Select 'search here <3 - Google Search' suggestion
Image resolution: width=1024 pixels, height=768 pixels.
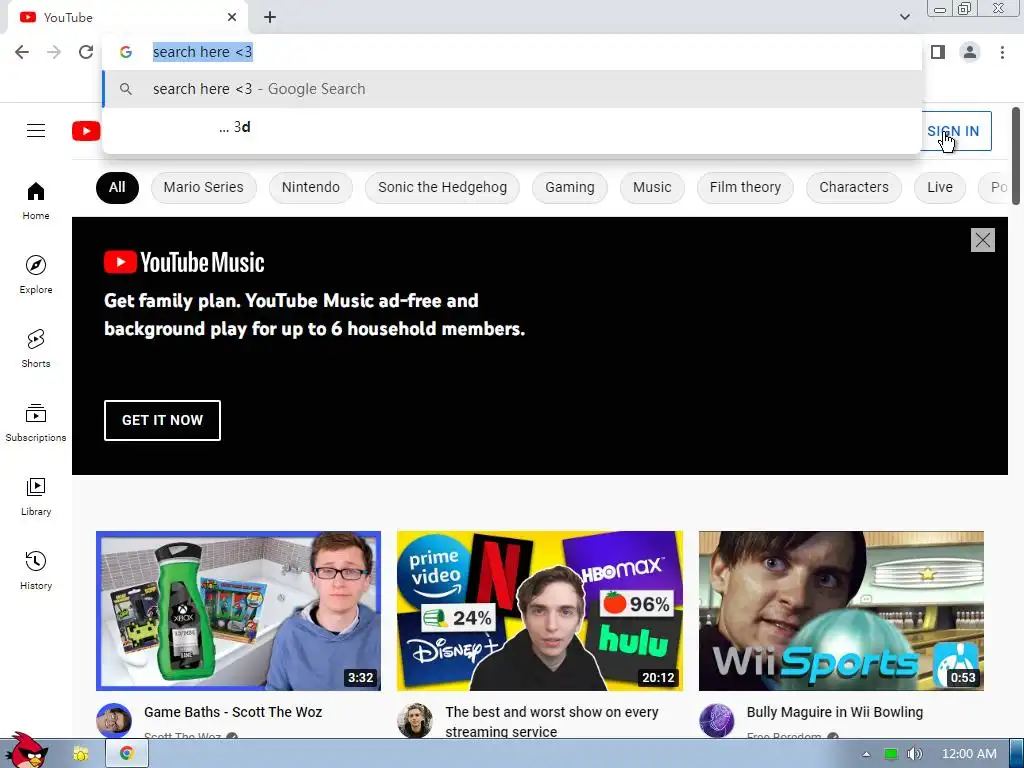(x=512, y=89)
